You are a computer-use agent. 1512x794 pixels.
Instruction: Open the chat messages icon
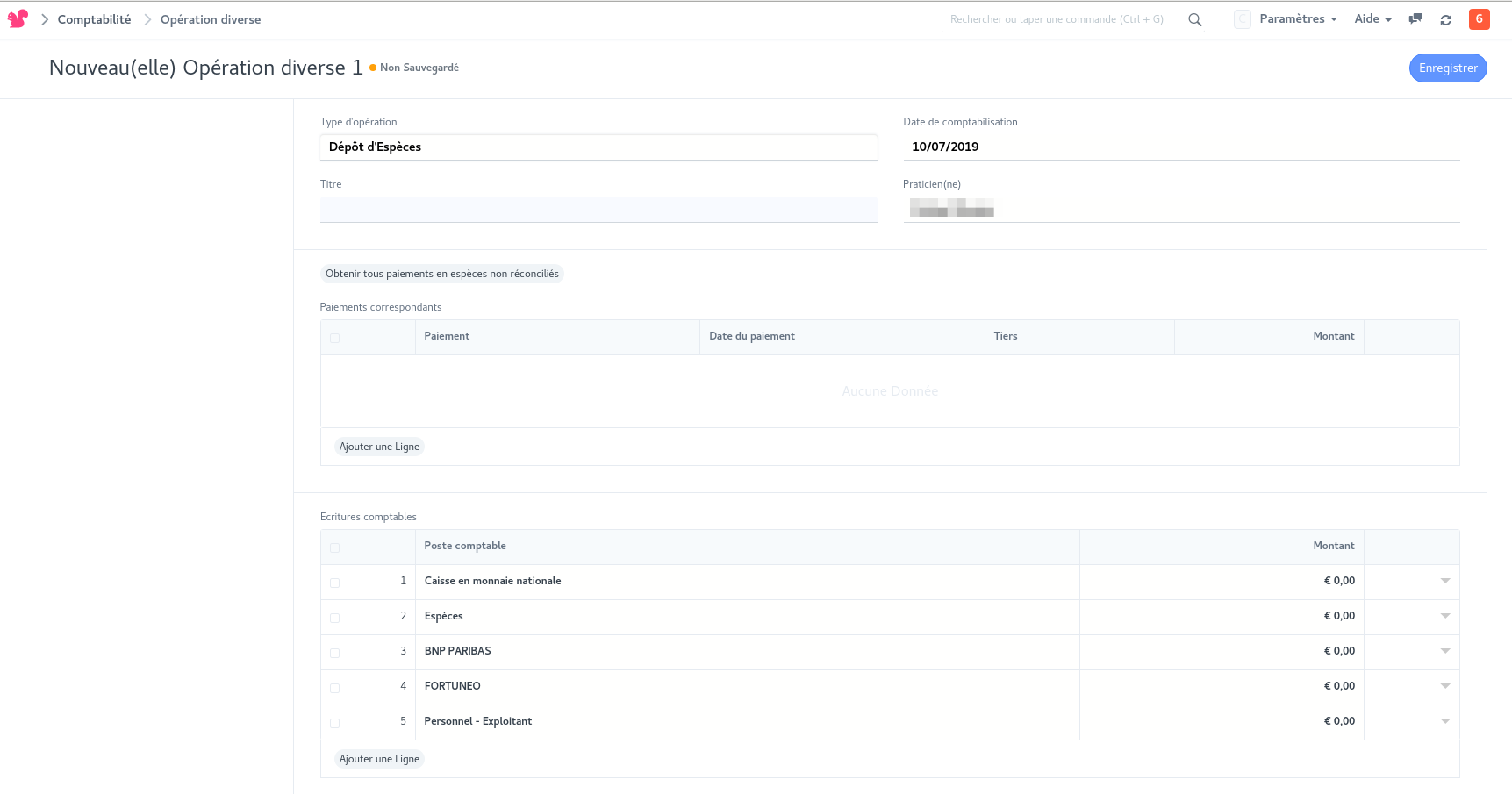tap(1415, 19)
